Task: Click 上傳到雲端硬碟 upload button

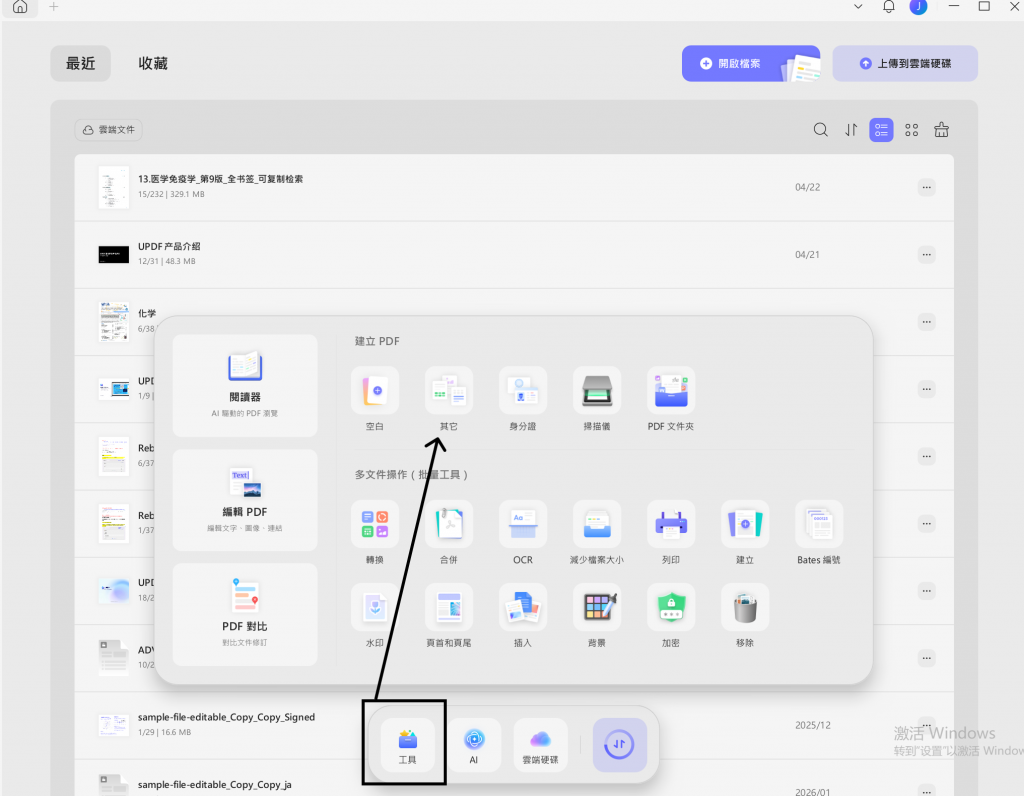Action: 905,63
